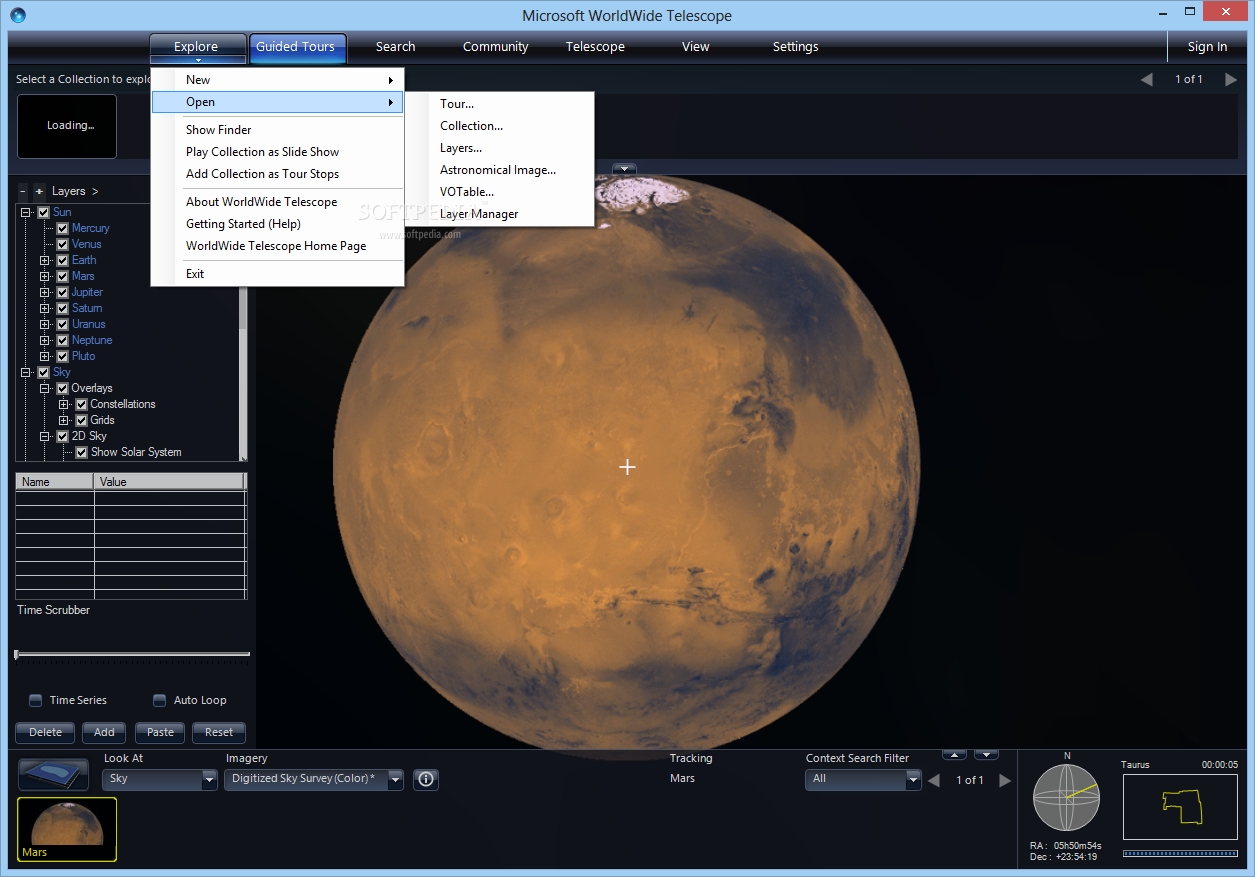The height and width of the screenshot is (877, 1255).
Task: Click the Time Scrubber slider handle
Action: tap(16, 654)
